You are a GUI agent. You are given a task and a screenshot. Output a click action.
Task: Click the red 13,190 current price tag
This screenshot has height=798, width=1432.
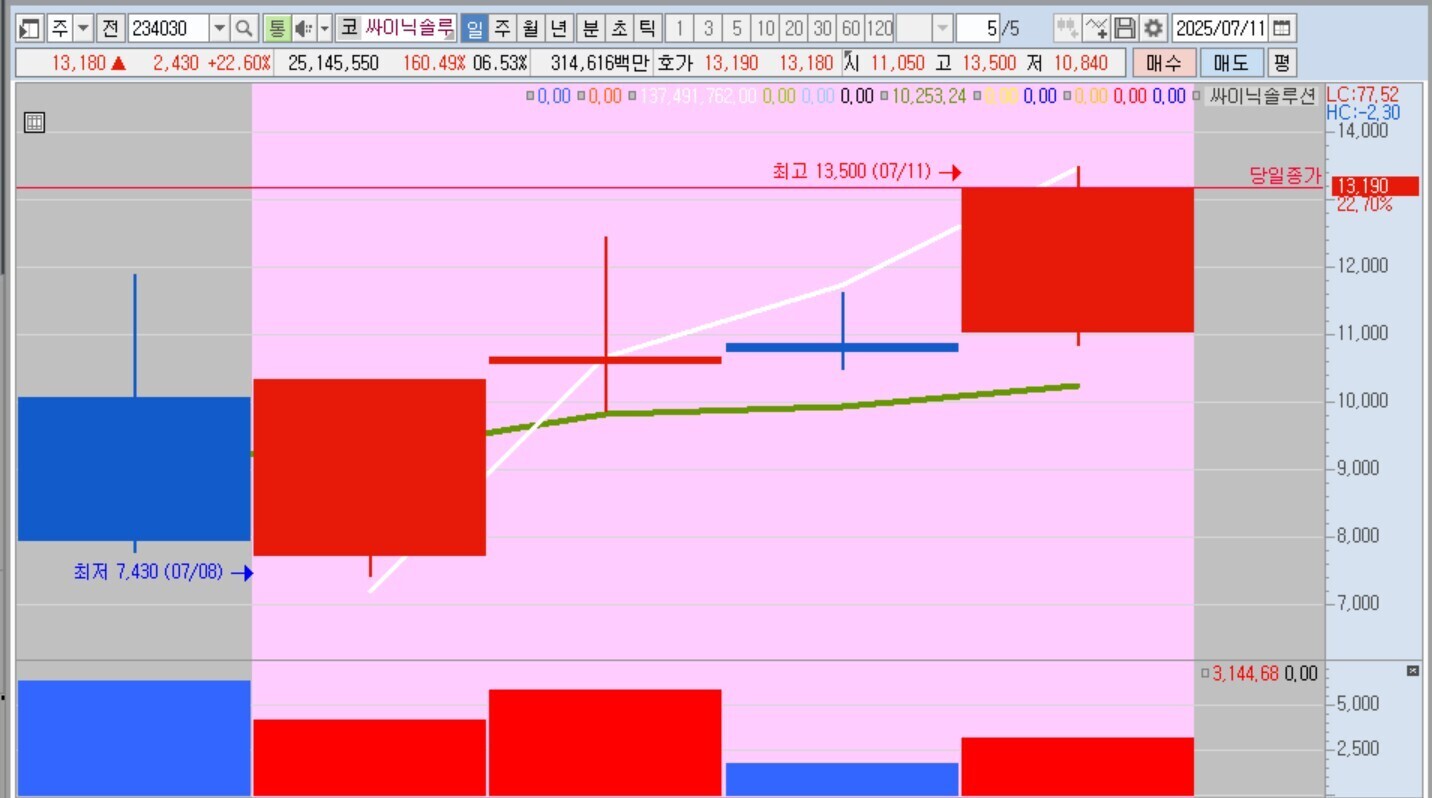[x=1376, y=186]
